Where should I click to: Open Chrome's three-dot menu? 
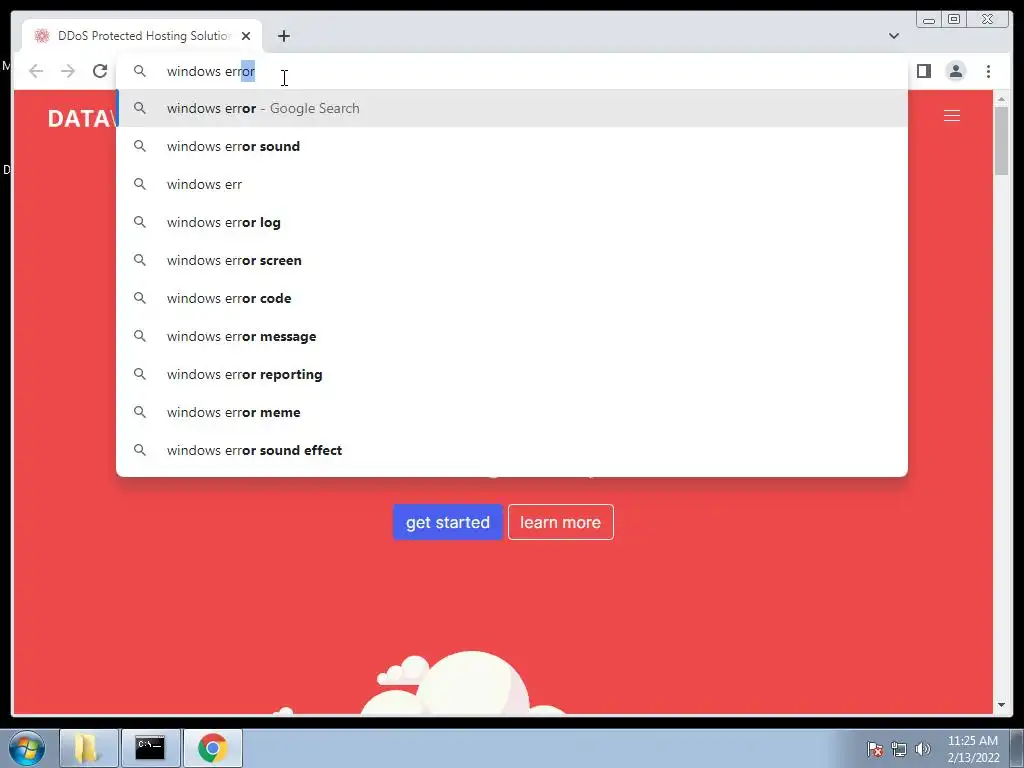(988, 71)
